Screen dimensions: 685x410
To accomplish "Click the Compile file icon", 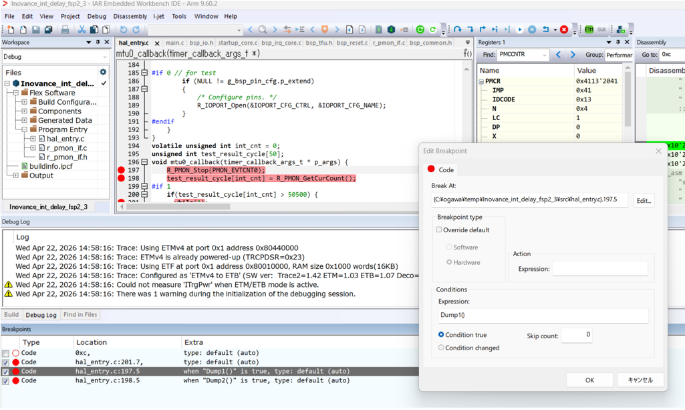I will pos(379,30).
